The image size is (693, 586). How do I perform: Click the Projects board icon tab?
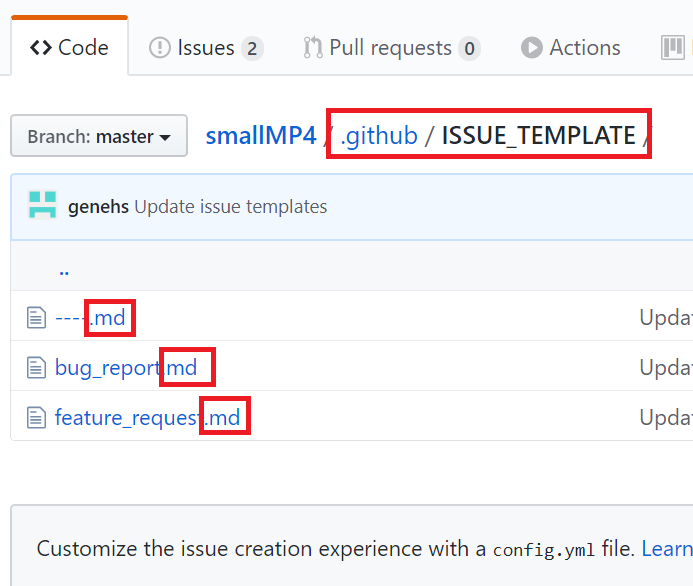[x=673, y=48]
